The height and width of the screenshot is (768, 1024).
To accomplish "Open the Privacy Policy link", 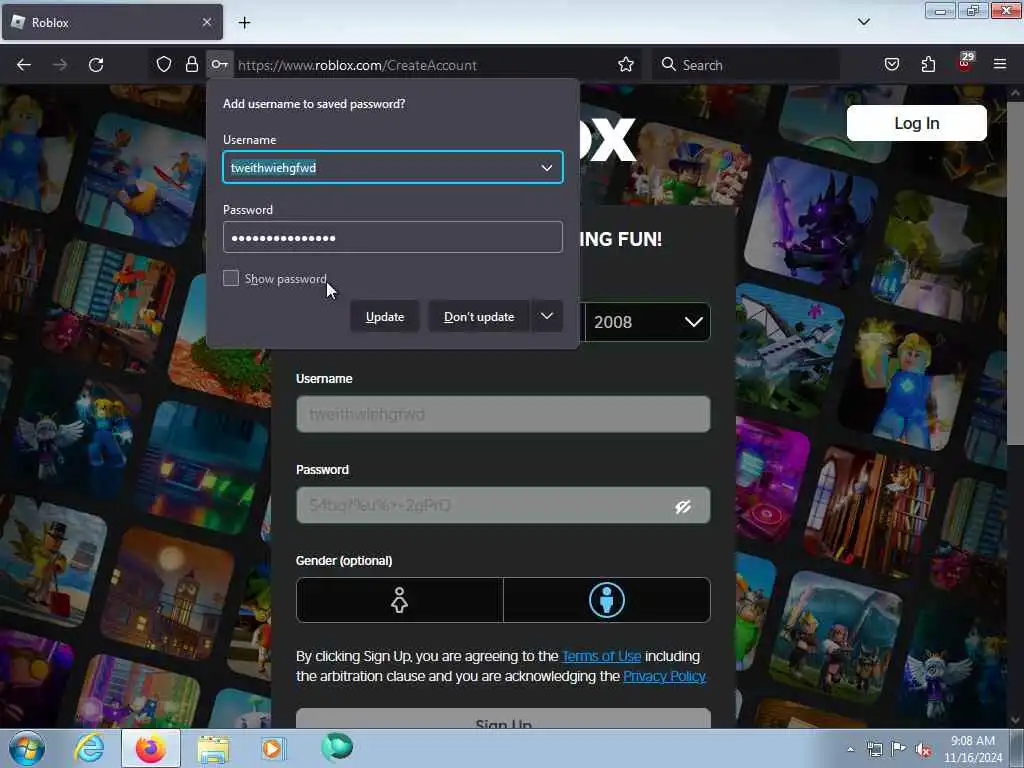I will coord(664,676).
